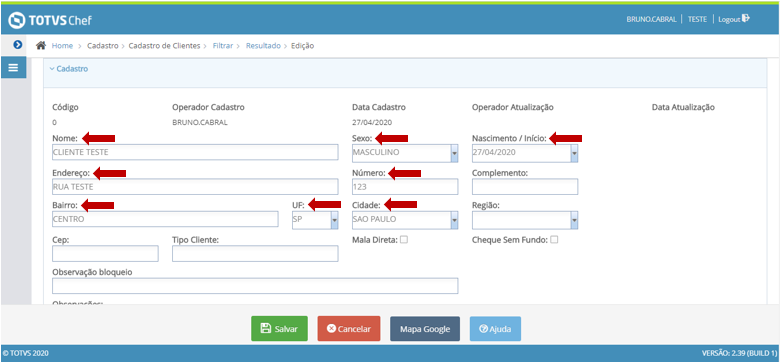
Task: Collapse the Cadastro section
Action: [69, 69]
